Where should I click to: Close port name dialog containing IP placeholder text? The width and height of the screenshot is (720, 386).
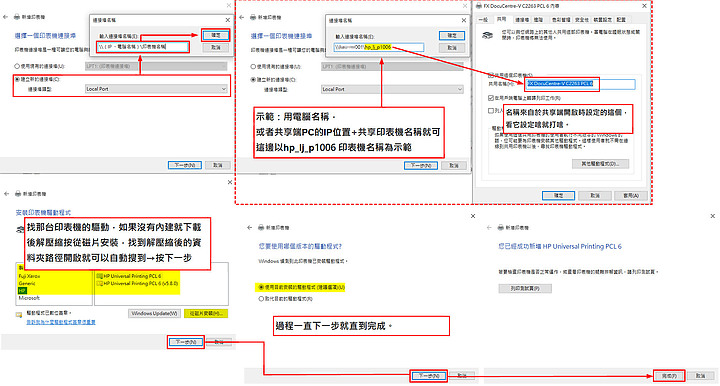227,20
